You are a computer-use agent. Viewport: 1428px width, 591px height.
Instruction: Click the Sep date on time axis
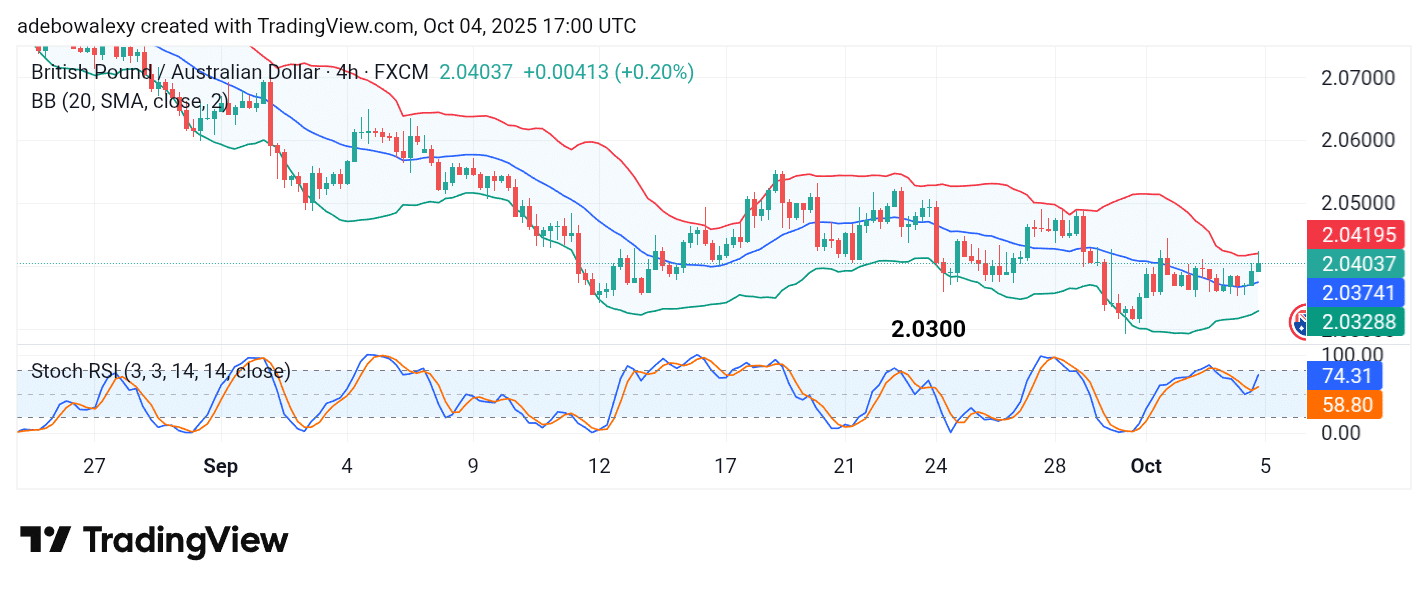220,466
